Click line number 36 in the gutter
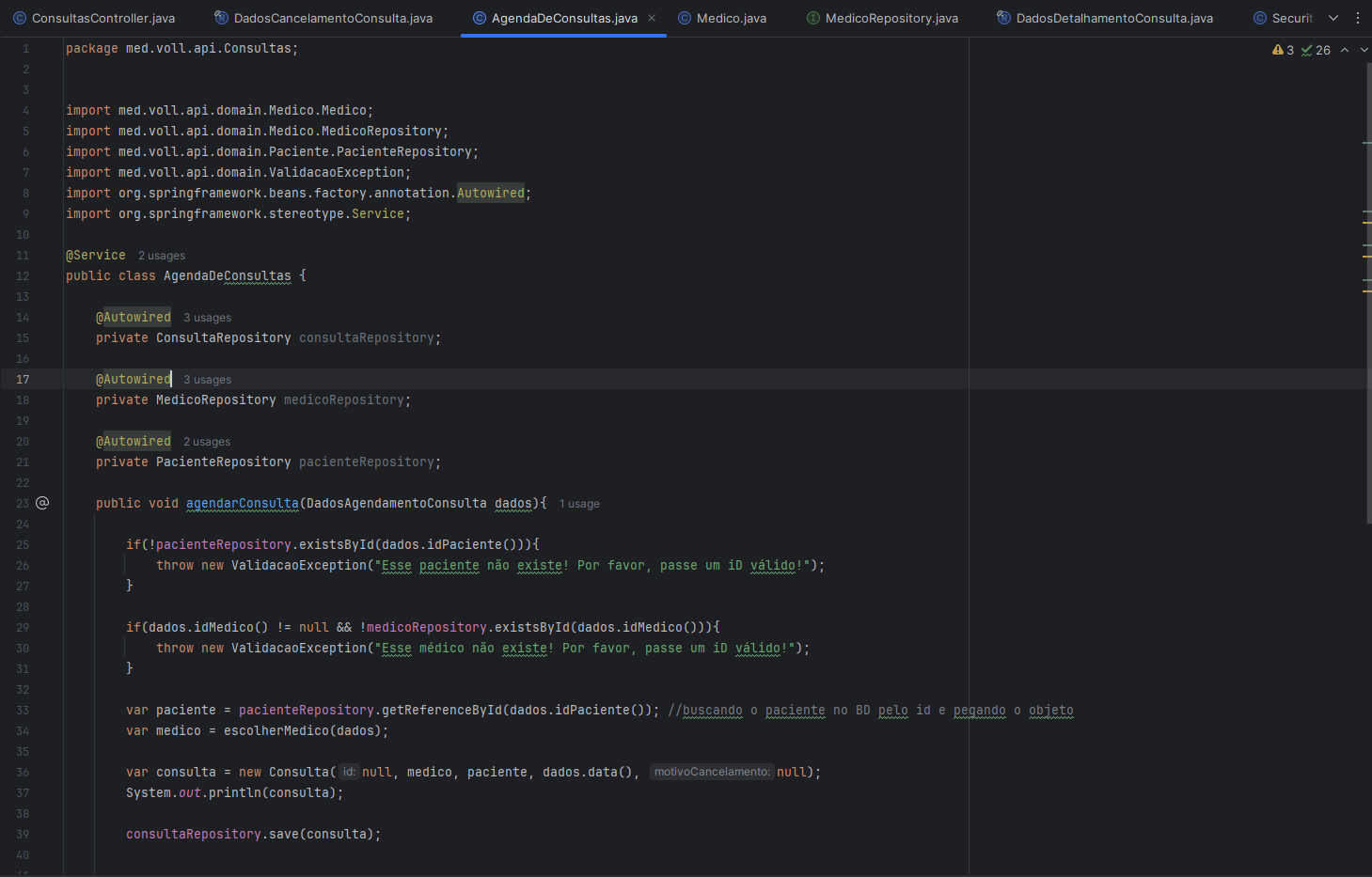 click(x=23, y=772)
